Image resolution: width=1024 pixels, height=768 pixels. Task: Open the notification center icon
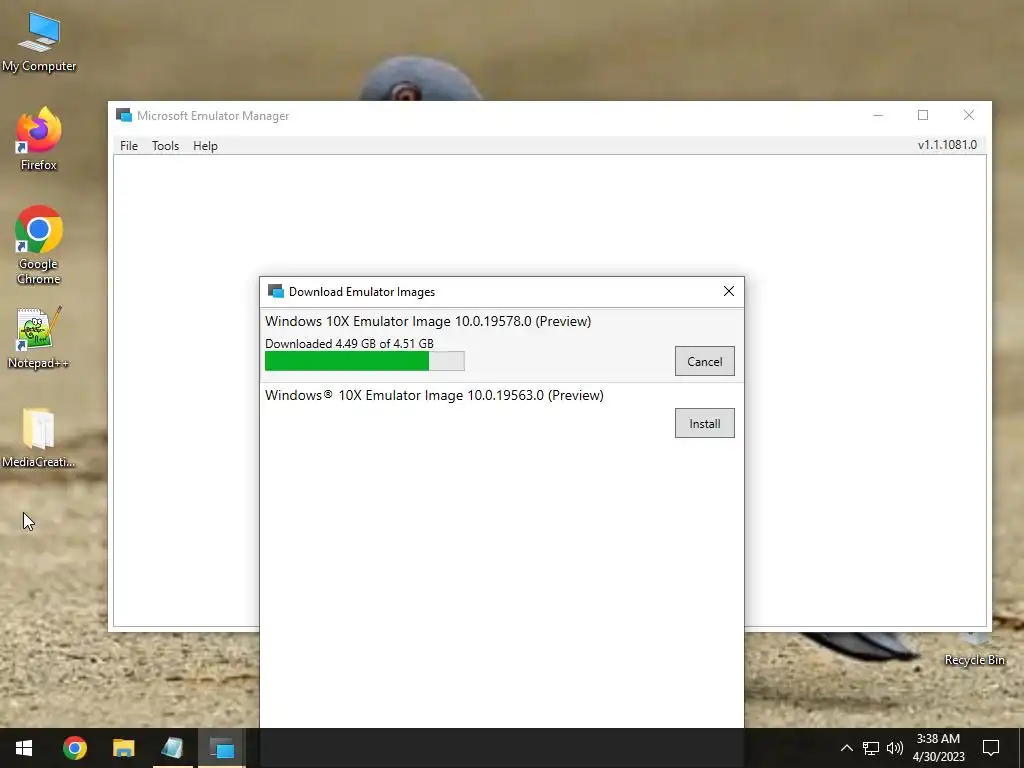(991, 748)
